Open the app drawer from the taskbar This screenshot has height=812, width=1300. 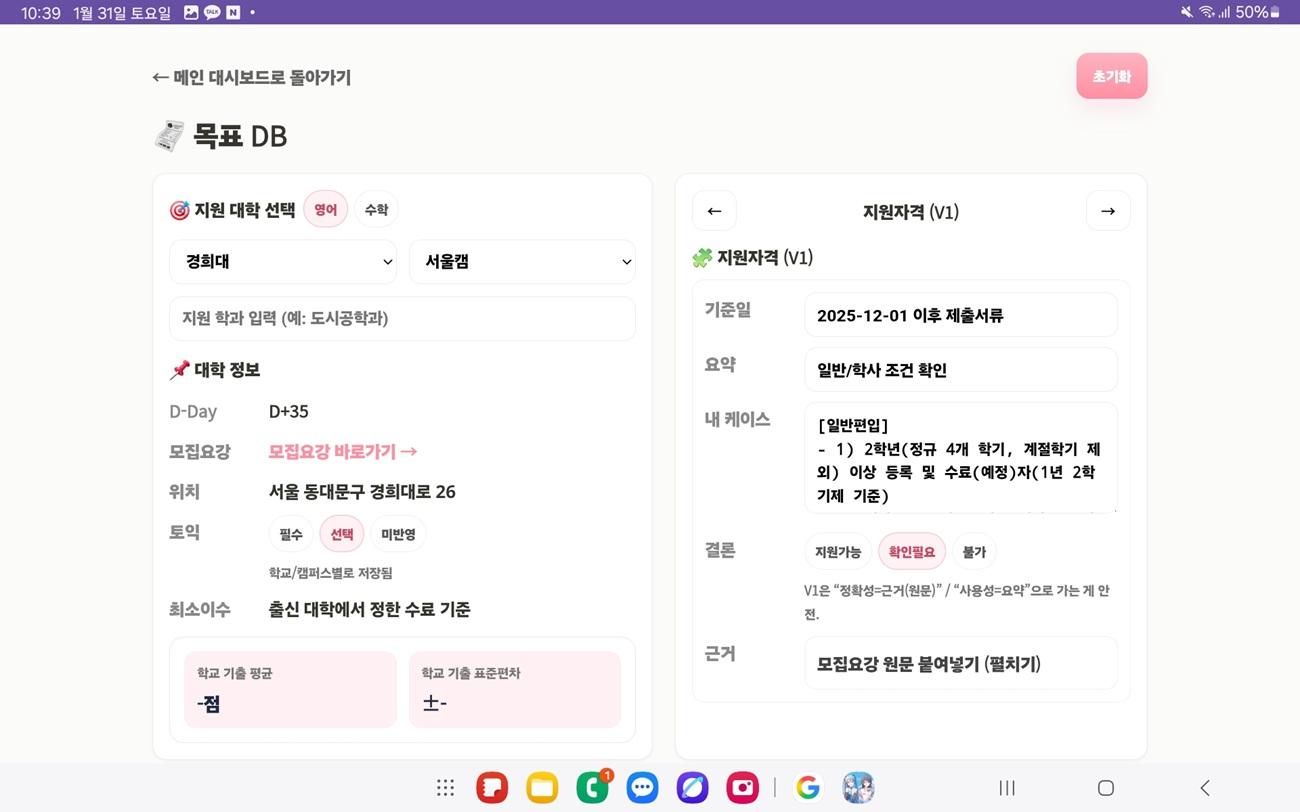point(444,787)
